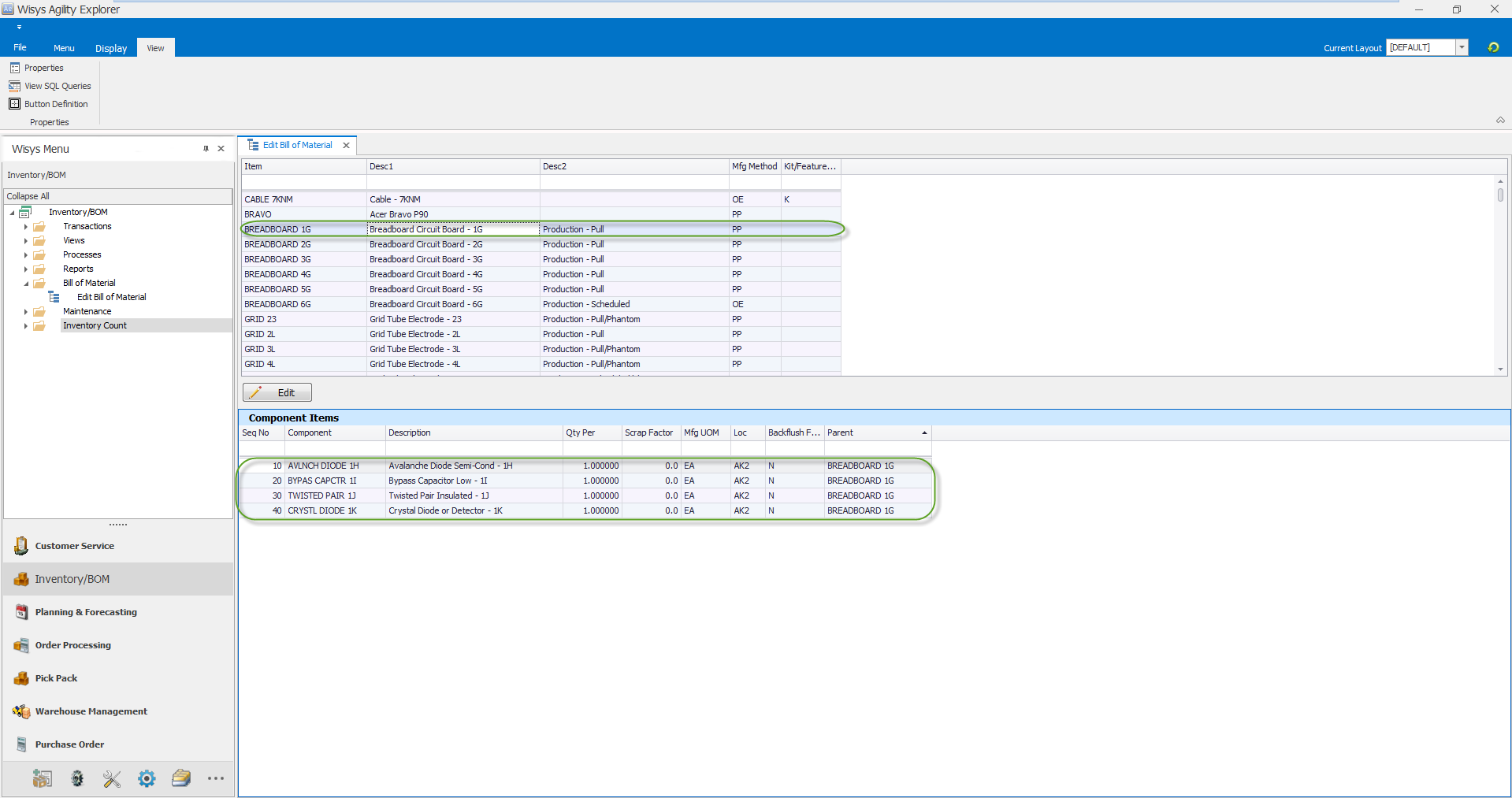
Task: Click the Qty Per column header
Action: [x=592, y=432]
